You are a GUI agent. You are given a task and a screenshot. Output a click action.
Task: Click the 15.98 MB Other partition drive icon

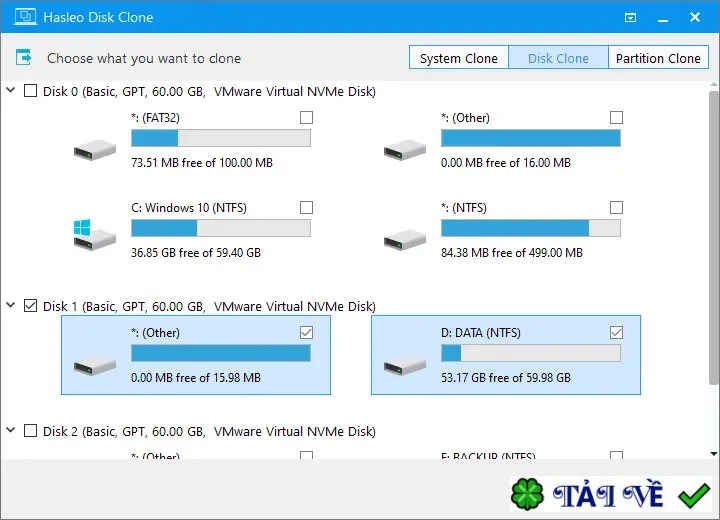pos(95,366)
